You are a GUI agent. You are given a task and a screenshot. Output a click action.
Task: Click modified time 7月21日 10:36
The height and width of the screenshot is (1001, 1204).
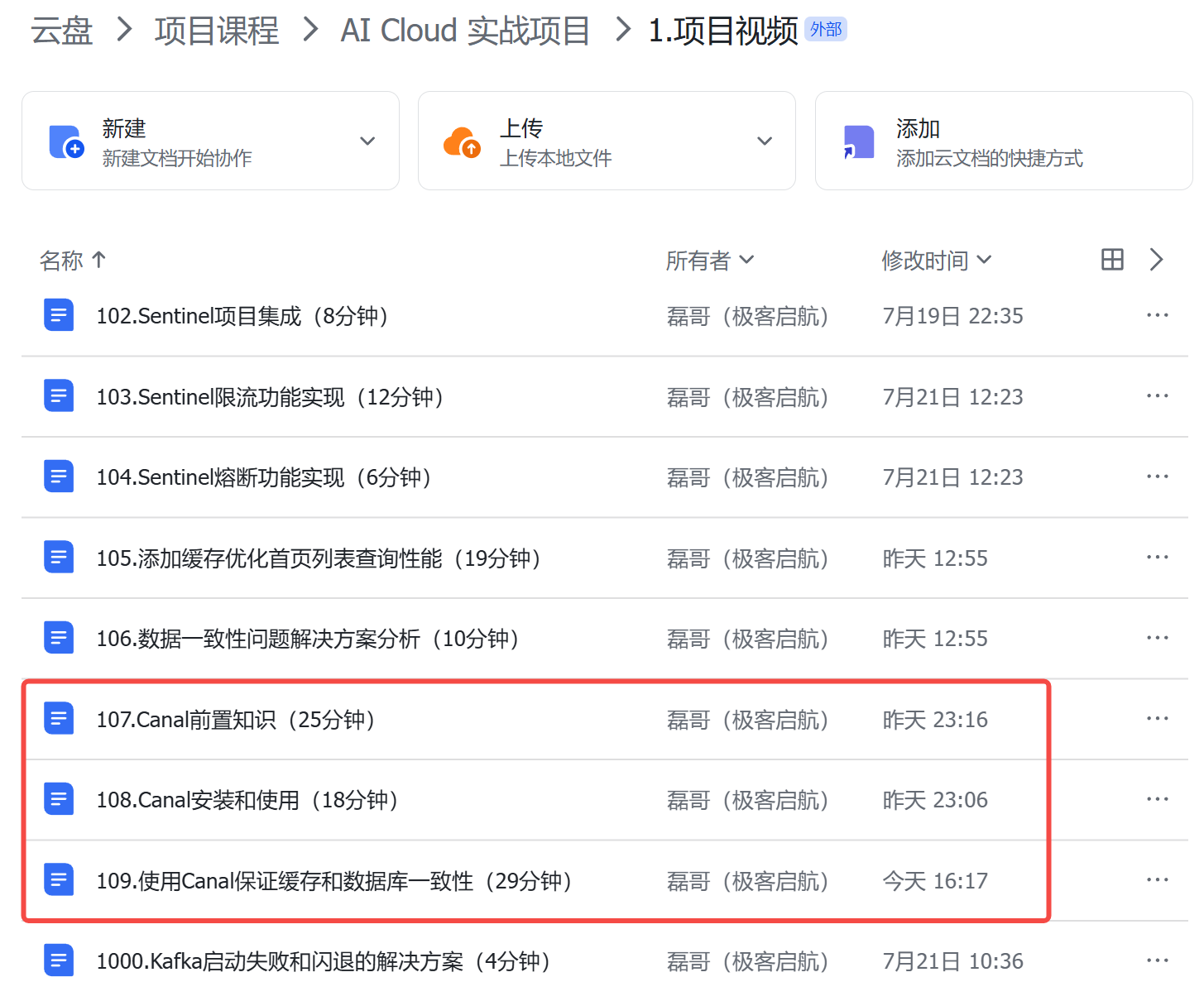(x=953, y=961)
